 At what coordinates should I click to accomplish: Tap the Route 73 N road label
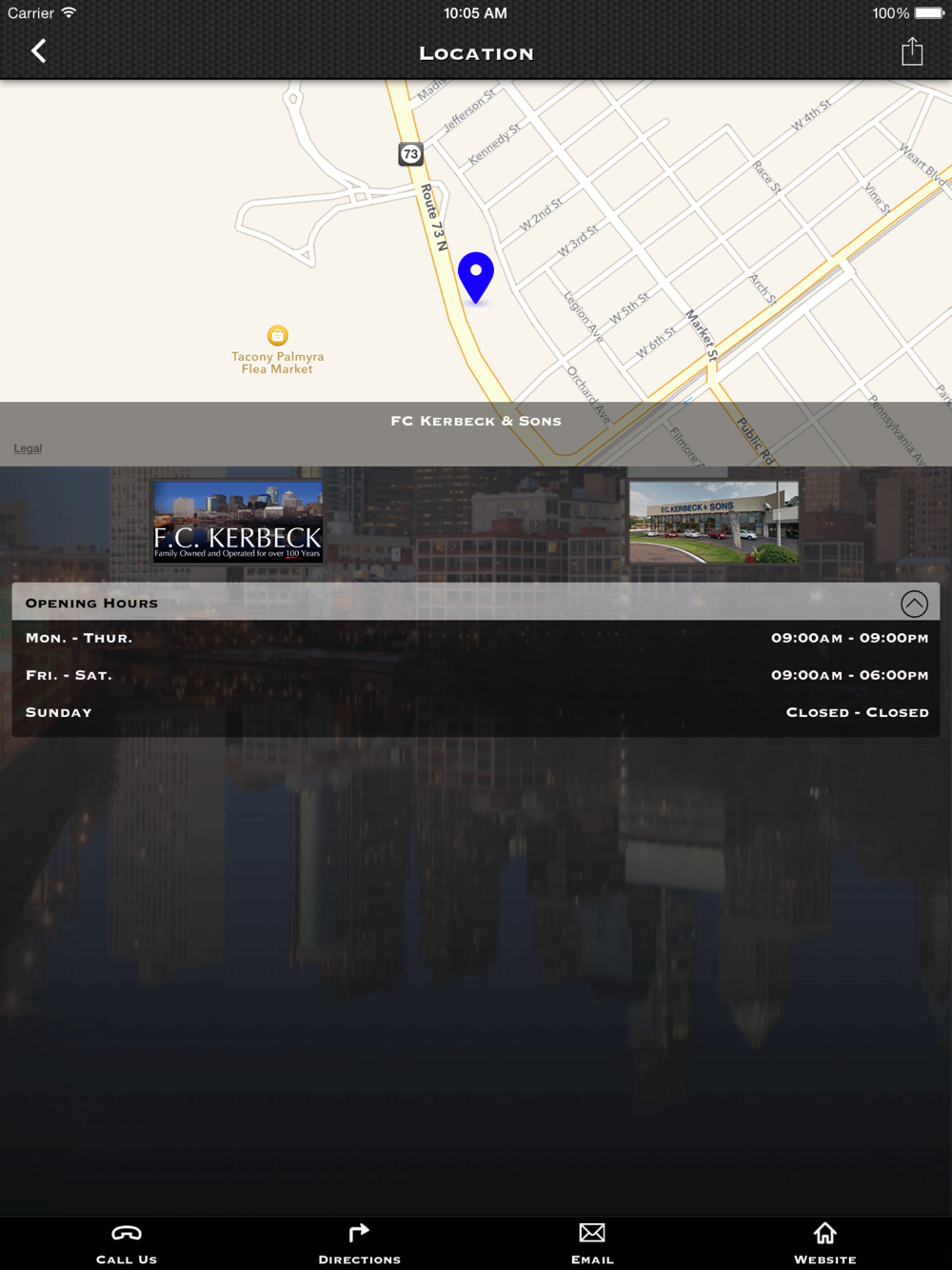(434, 217)
